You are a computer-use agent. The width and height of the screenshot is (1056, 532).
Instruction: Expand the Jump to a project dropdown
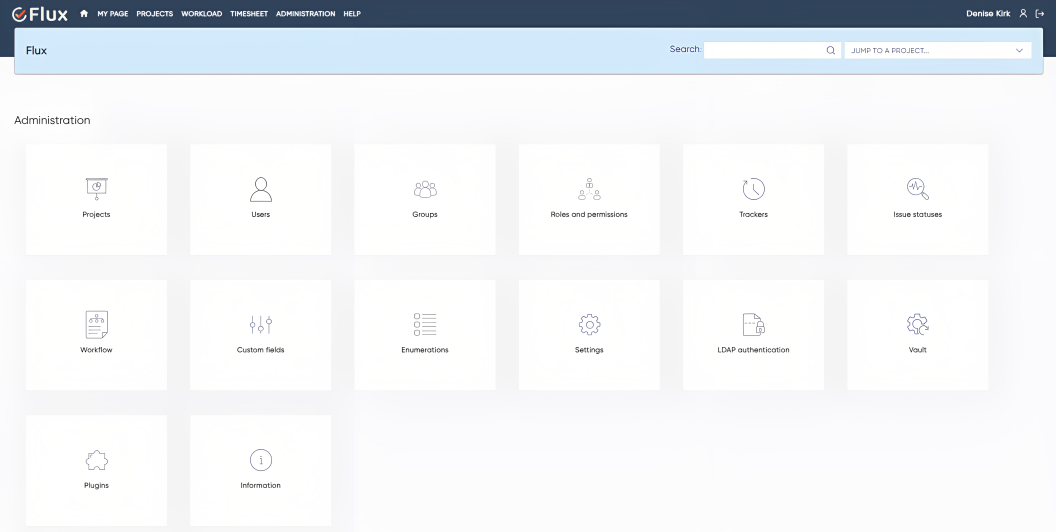pos(937,51)
